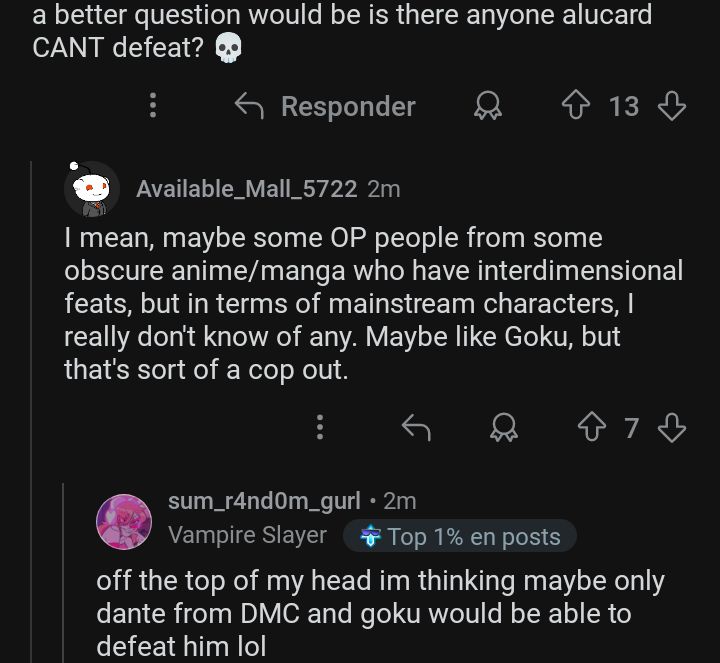Downvote the comment with 13 votes
Screen dimensions: 720x663
tap(672, 106)
